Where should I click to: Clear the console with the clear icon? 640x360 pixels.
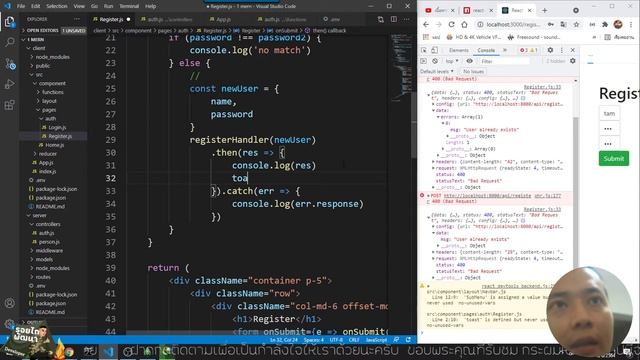(x=435, y=61)
